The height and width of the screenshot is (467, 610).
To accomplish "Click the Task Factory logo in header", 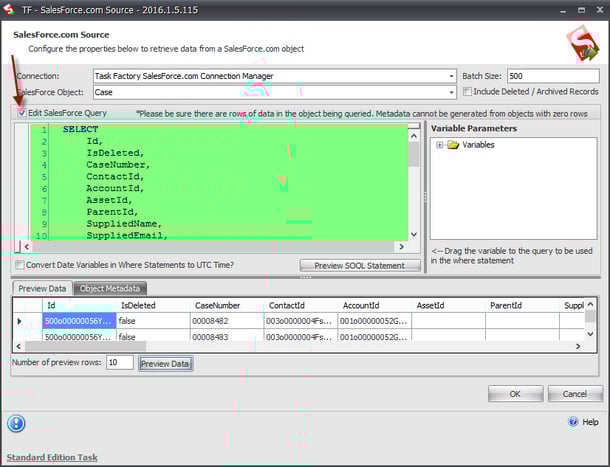I will 583,45.
